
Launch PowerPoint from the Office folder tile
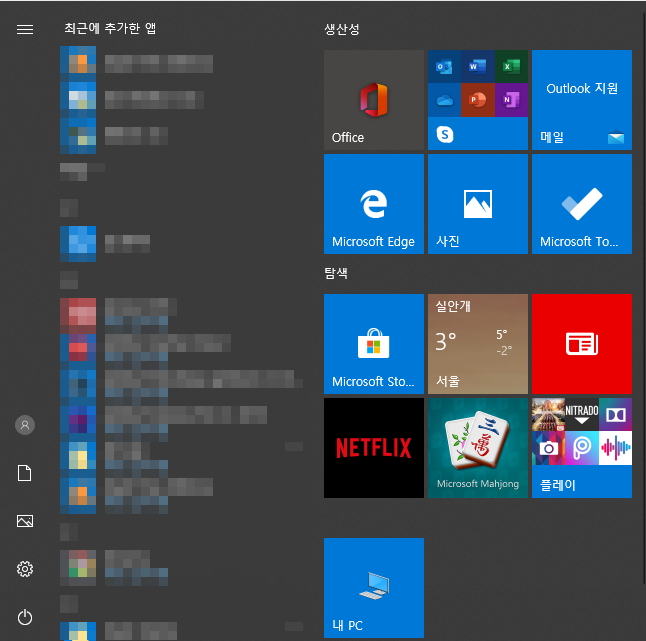coord(477,100)
